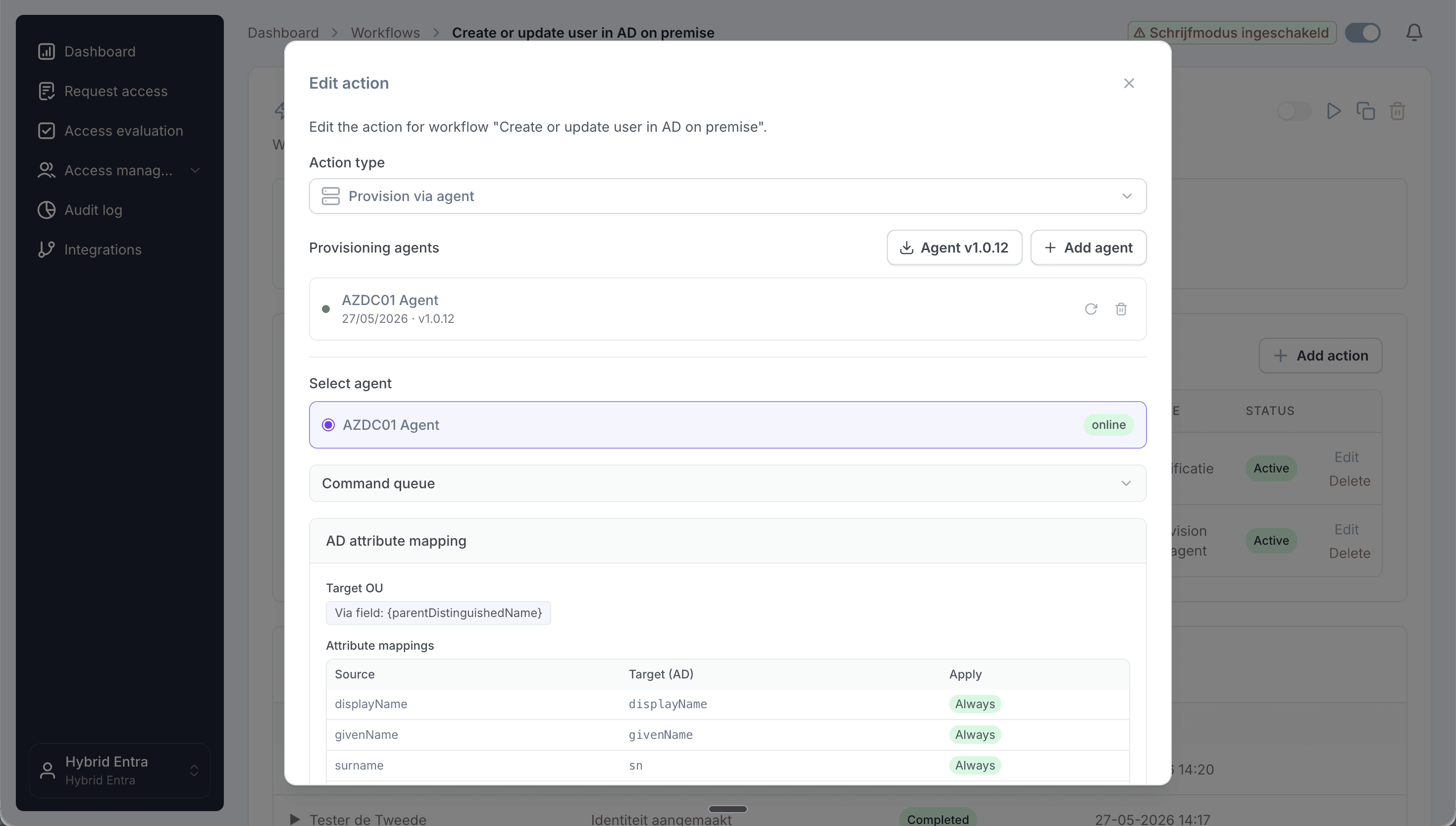Image resolution: width=1456 pixels, height=826 pixels.
Task: Click the online status badge
Action: (x=1108, y=425)
